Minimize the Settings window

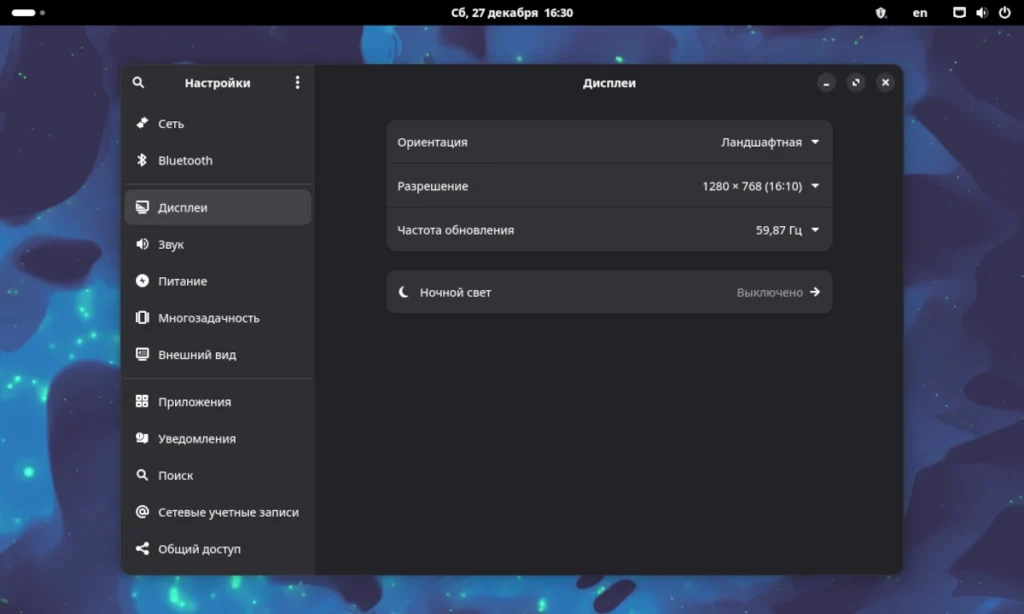826,82
